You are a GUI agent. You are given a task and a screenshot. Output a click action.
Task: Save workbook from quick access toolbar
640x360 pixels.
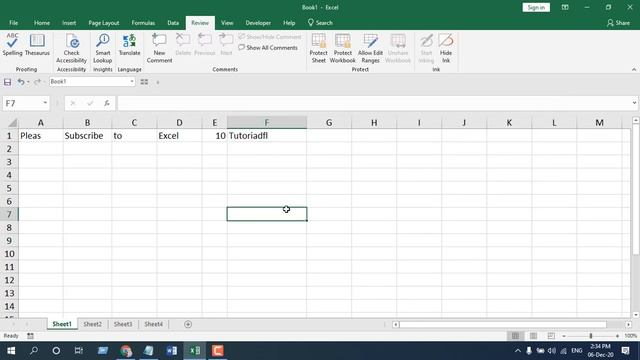7,82
